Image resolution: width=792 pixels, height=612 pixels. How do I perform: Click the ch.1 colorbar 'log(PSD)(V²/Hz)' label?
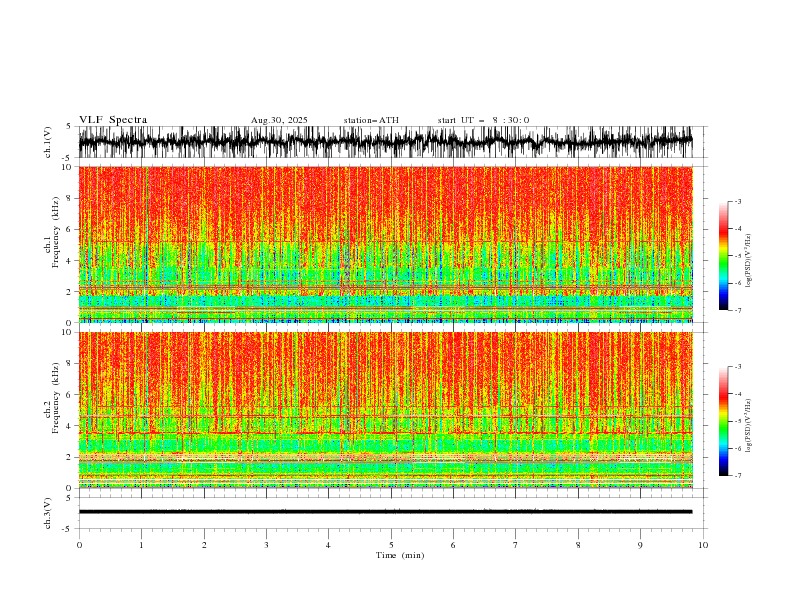tap(749, 261)
